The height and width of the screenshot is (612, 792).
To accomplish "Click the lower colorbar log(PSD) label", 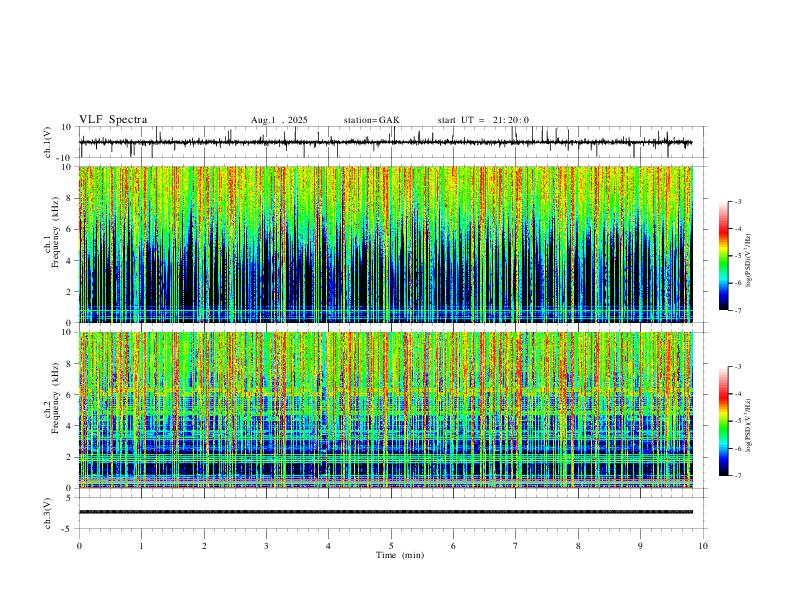I will [x=749, y=425].
